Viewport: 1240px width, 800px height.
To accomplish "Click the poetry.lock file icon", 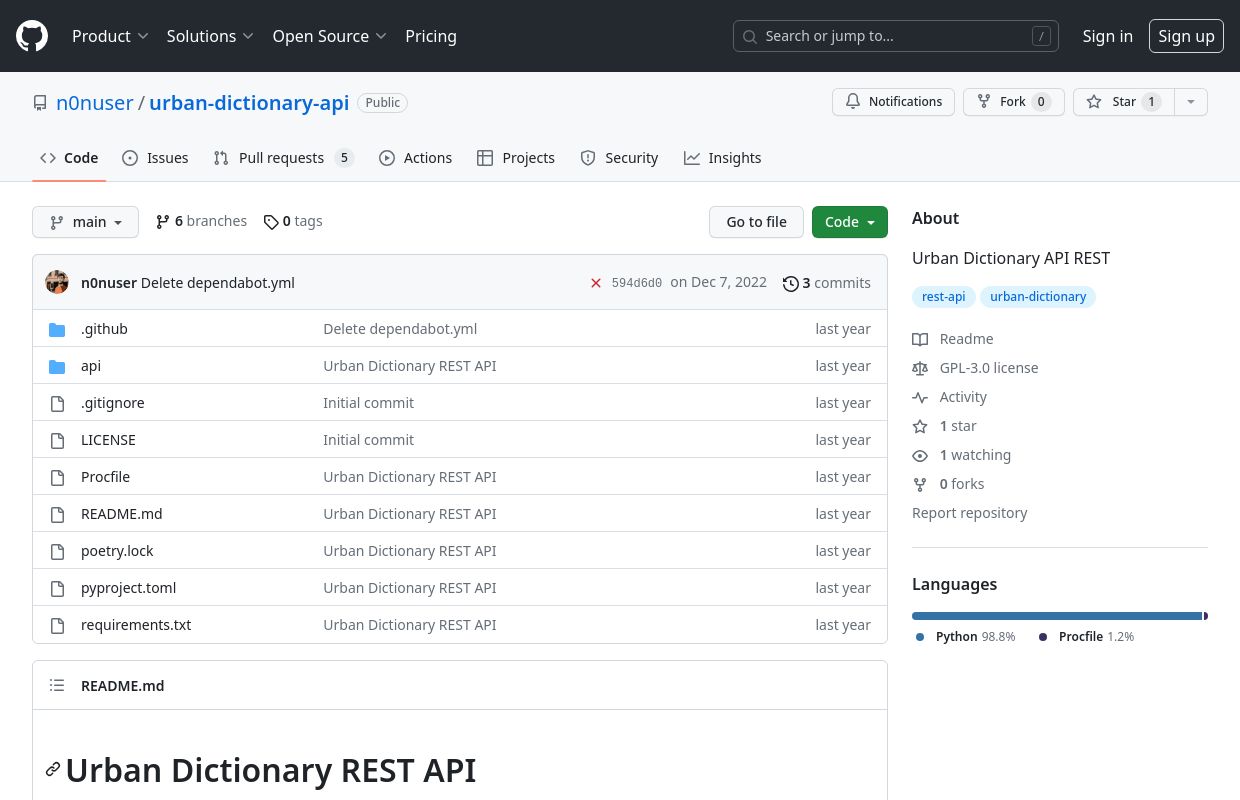I will (x=57, y=551).
